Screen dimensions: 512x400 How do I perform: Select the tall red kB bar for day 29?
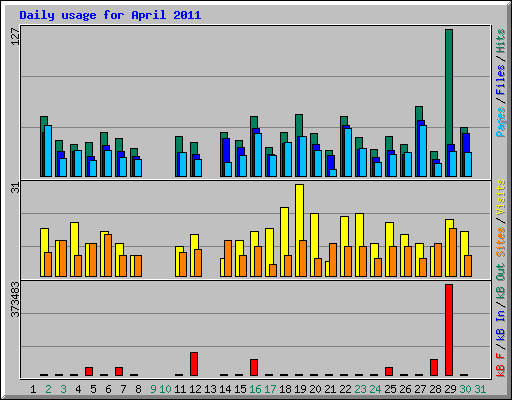[x=449, y=330]
